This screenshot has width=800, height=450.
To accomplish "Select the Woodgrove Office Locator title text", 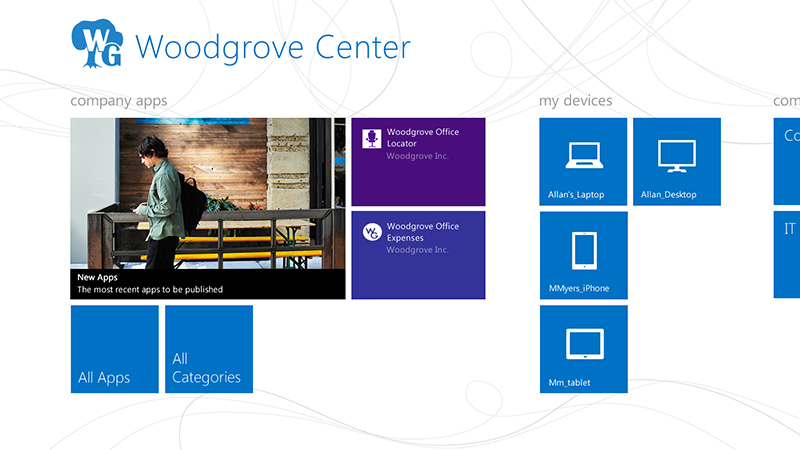I will coord(422,137).
